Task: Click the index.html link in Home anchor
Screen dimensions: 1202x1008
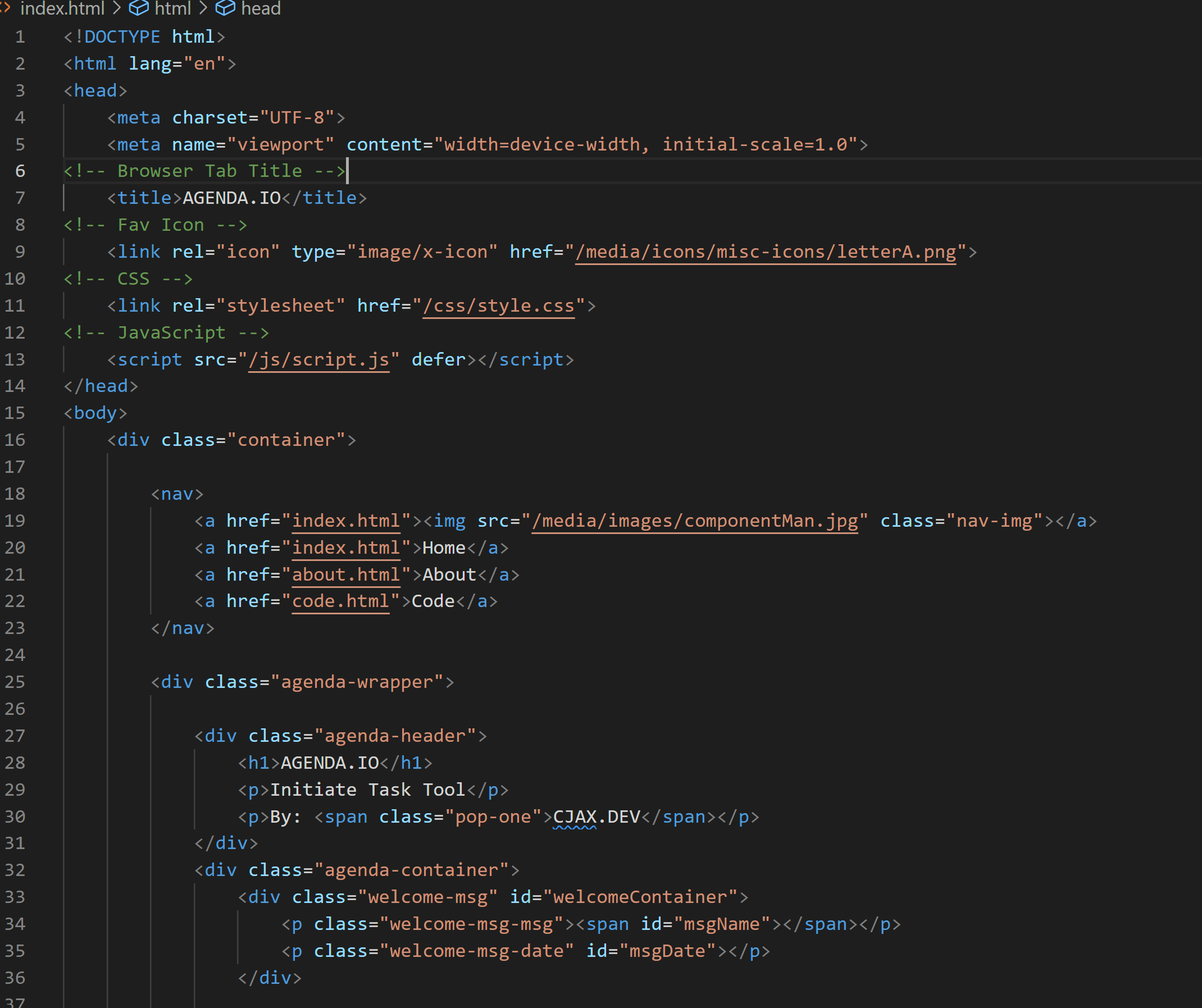Action: (346, 548)
